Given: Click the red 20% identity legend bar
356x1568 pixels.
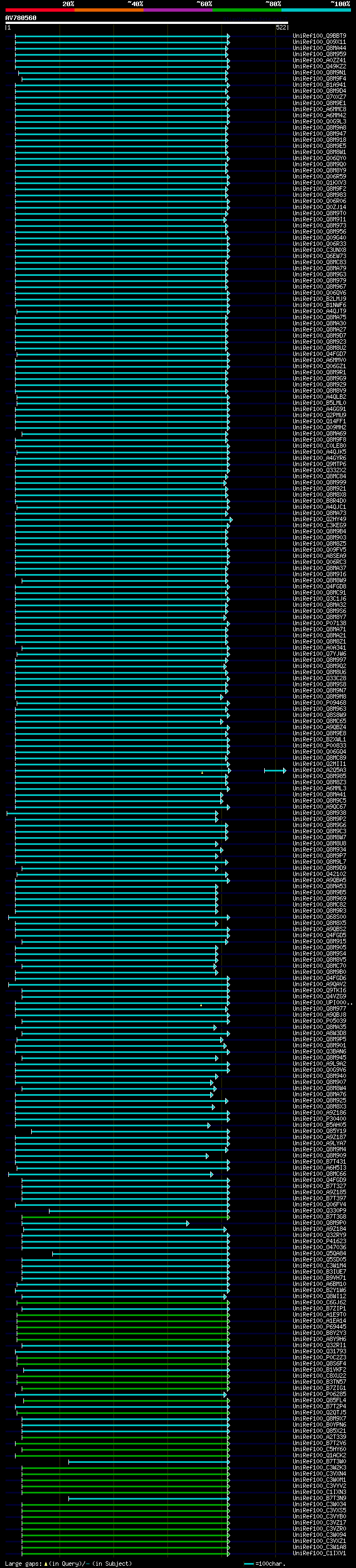Looking at the screenshot, I should 39,10.
